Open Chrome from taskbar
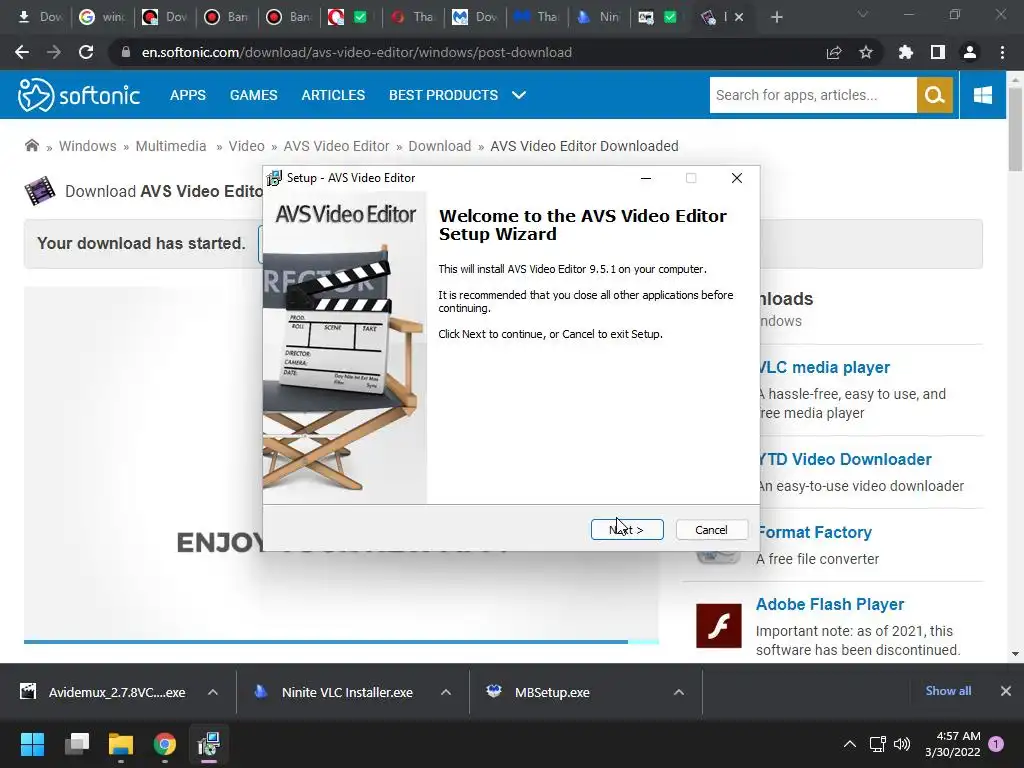This screenshot has width=1024, height=768. click(x=165, y=744)
